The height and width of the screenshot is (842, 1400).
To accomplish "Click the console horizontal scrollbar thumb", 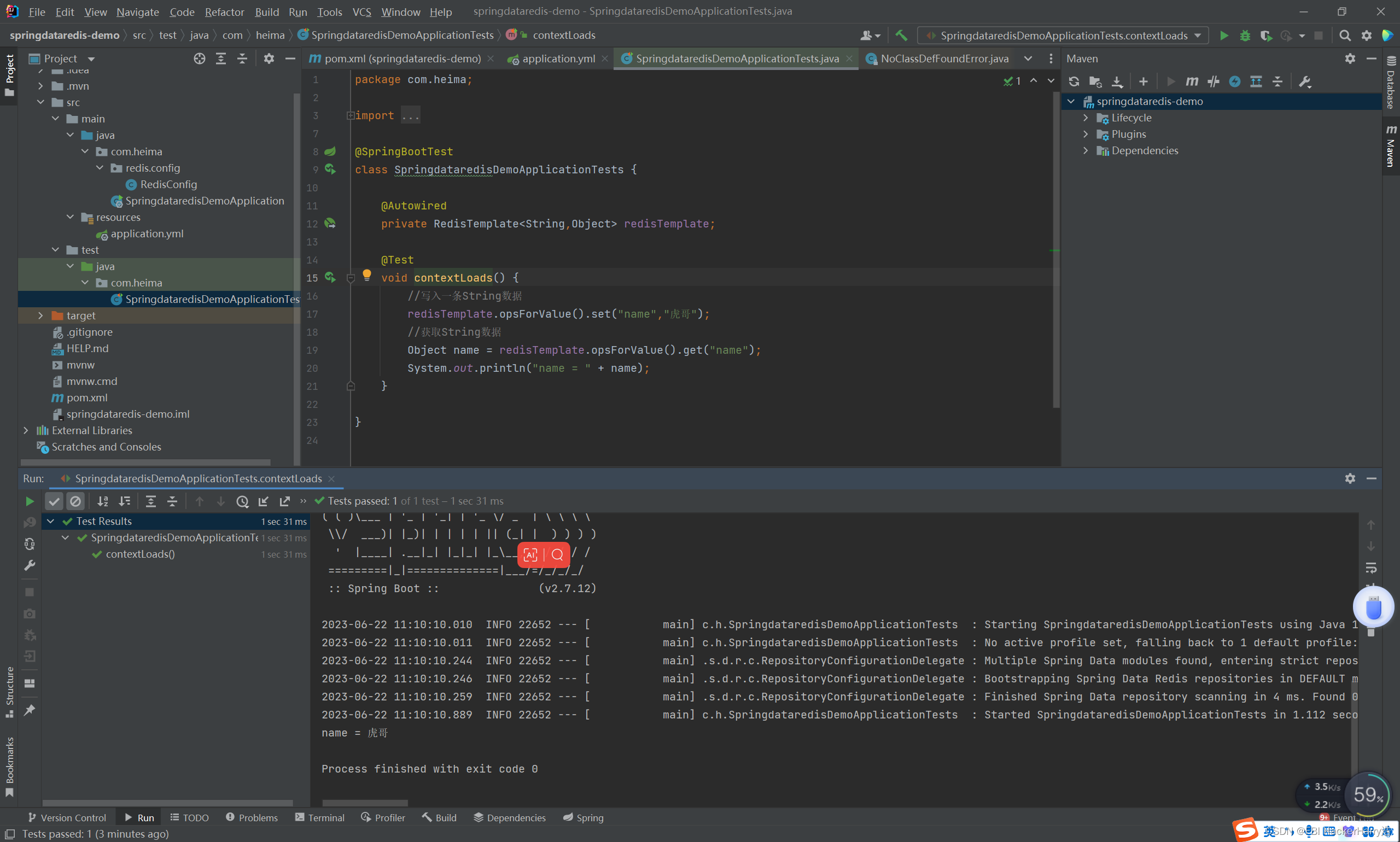I will point(364,803).
